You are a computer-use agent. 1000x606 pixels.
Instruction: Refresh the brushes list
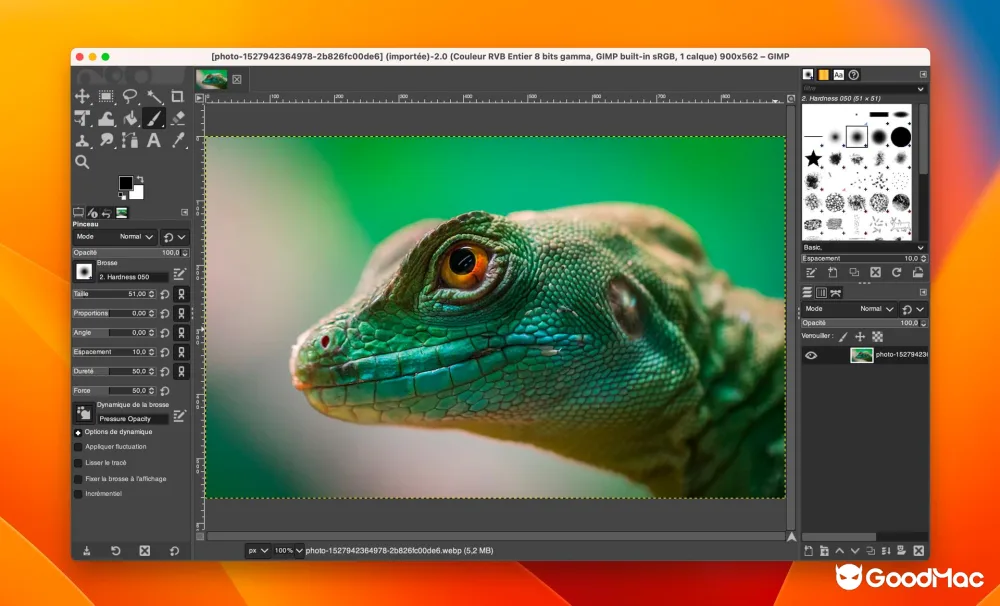point(897,273)
